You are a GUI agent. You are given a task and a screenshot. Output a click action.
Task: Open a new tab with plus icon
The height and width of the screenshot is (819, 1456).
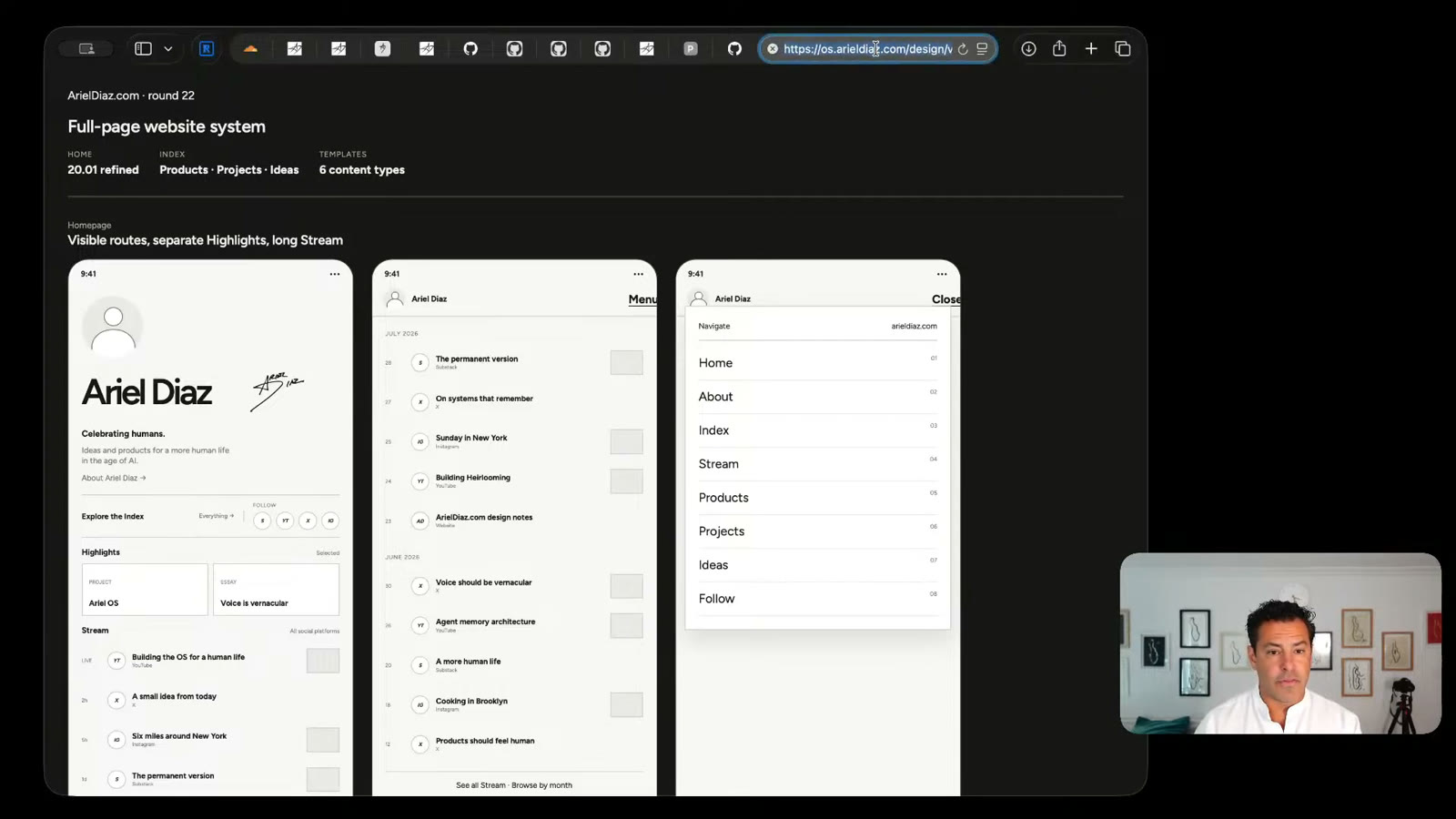tap(1091, 49)
